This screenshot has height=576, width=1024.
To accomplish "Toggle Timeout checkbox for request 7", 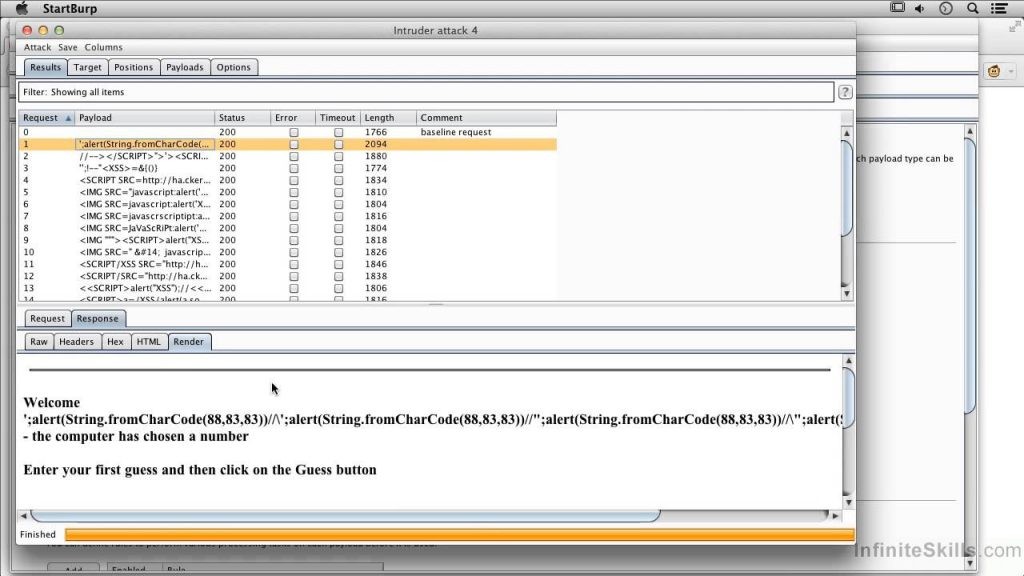I will pos(338,216).
